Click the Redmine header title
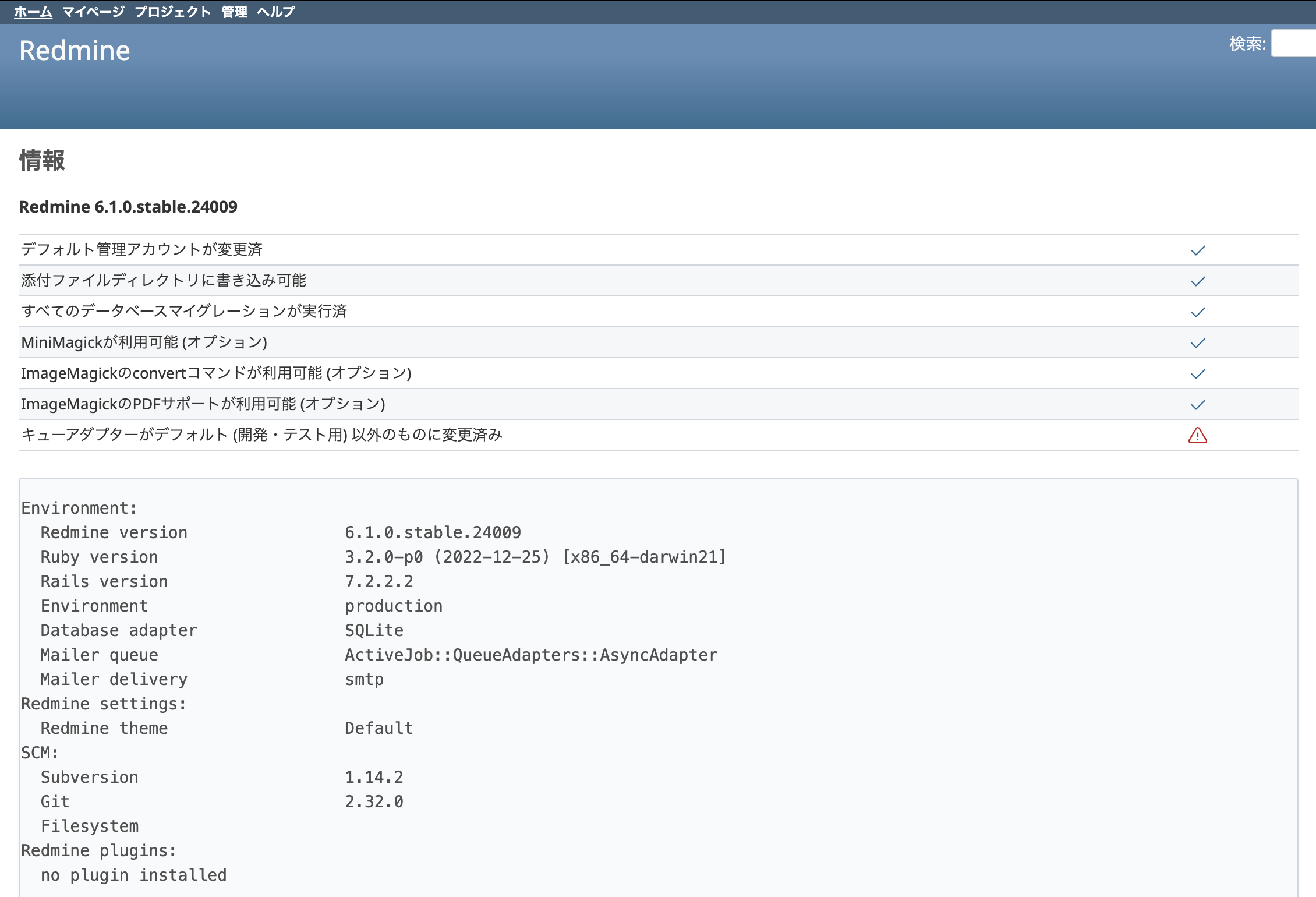1316x897 pixels. [75, 51]
